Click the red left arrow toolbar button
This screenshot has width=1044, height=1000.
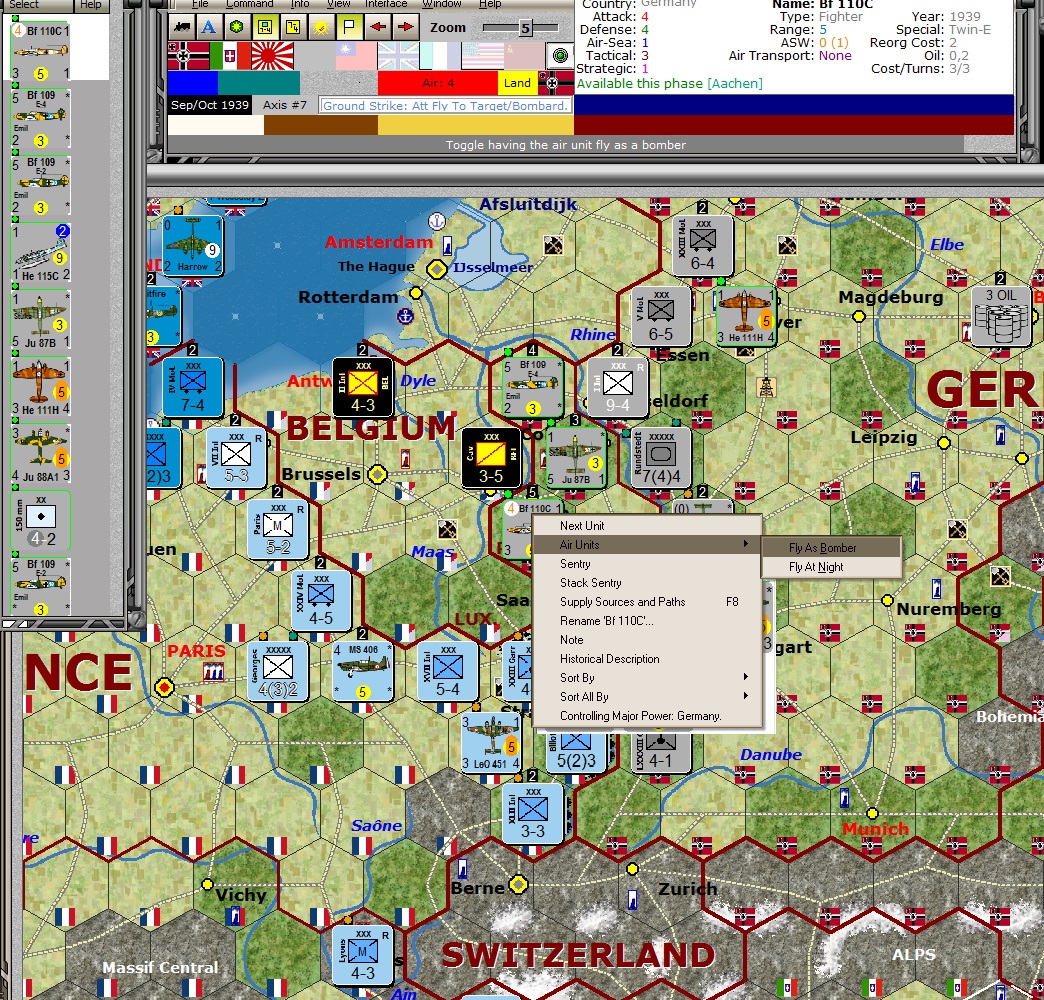(378, 27)
